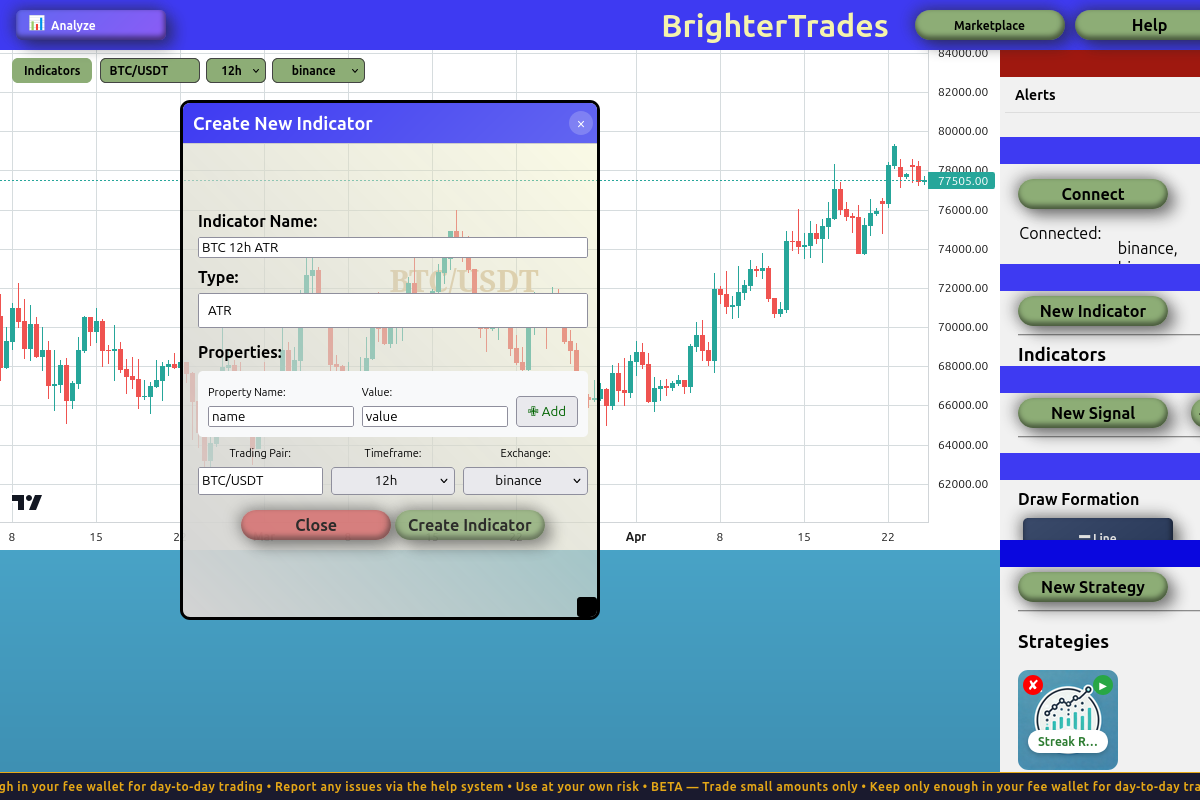Open the Marketplace page

(989, 25)
